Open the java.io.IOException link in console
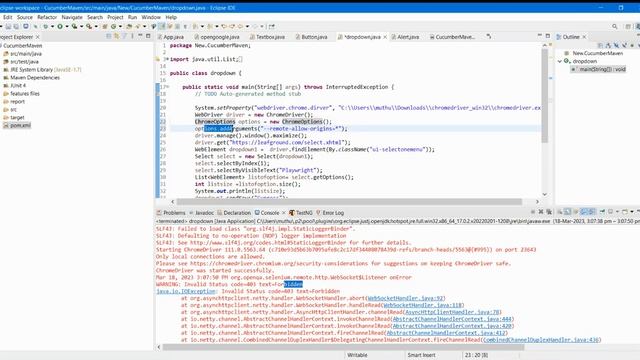Screen dimensions: 640x360 click(186, 291)
